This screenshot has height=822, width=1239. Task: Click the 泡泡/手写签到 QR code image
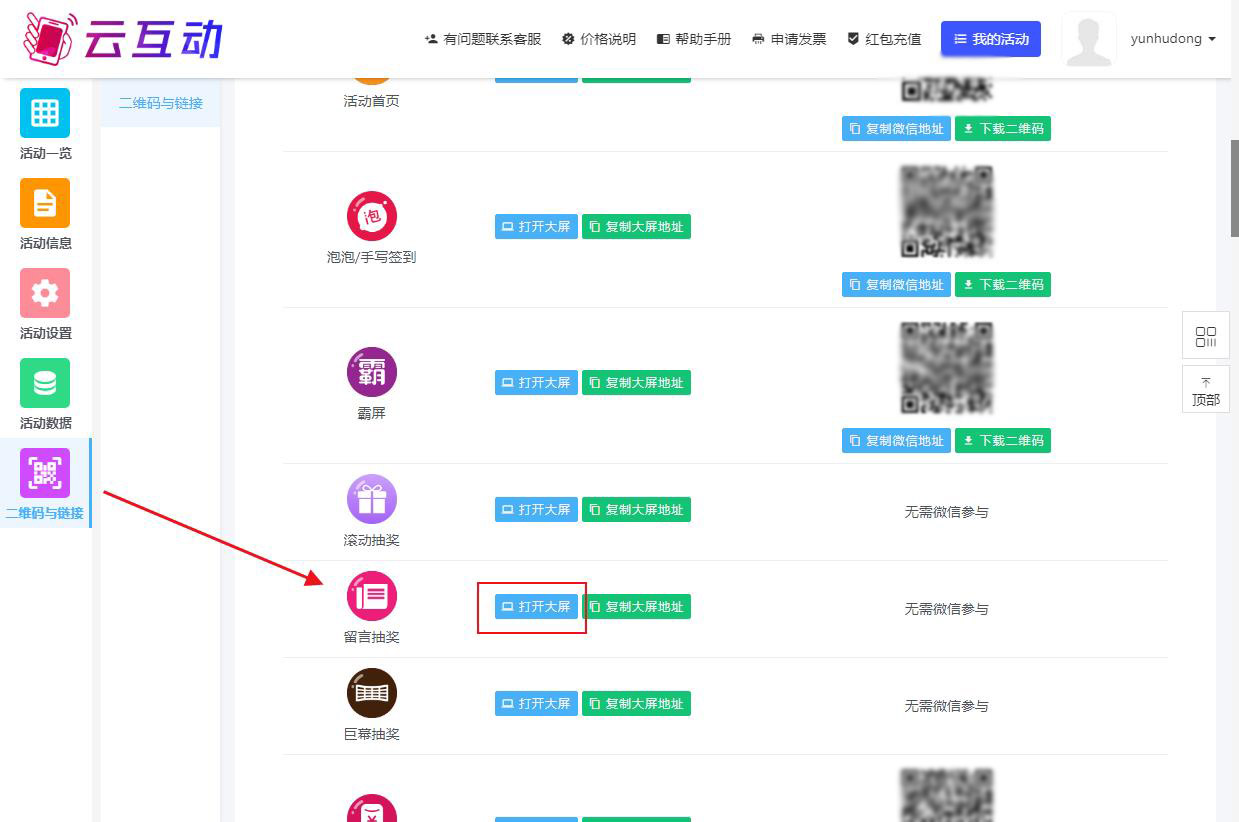(x=946, y=212)
